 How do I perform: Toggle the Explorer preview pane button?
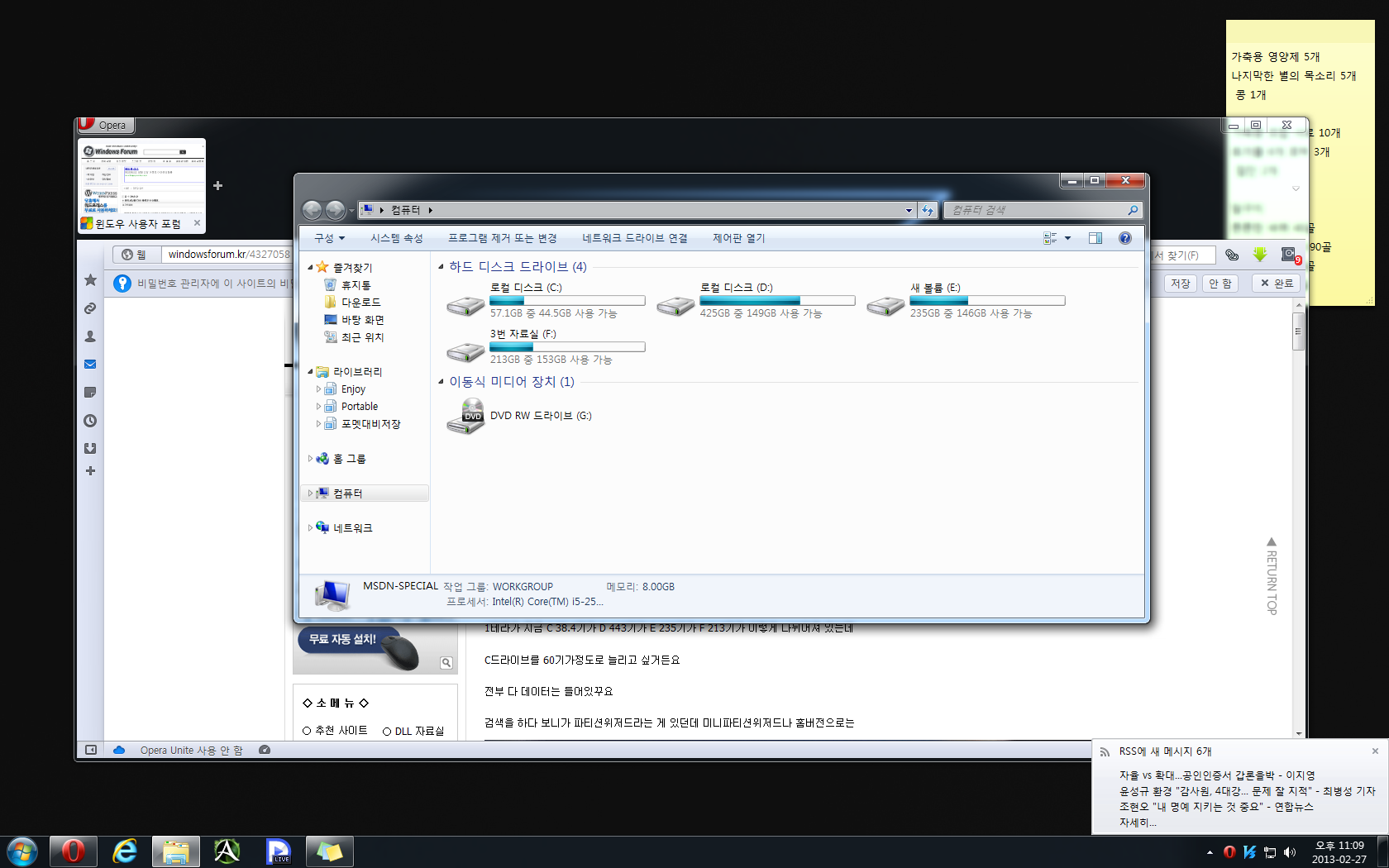[x=1095, y=238]
